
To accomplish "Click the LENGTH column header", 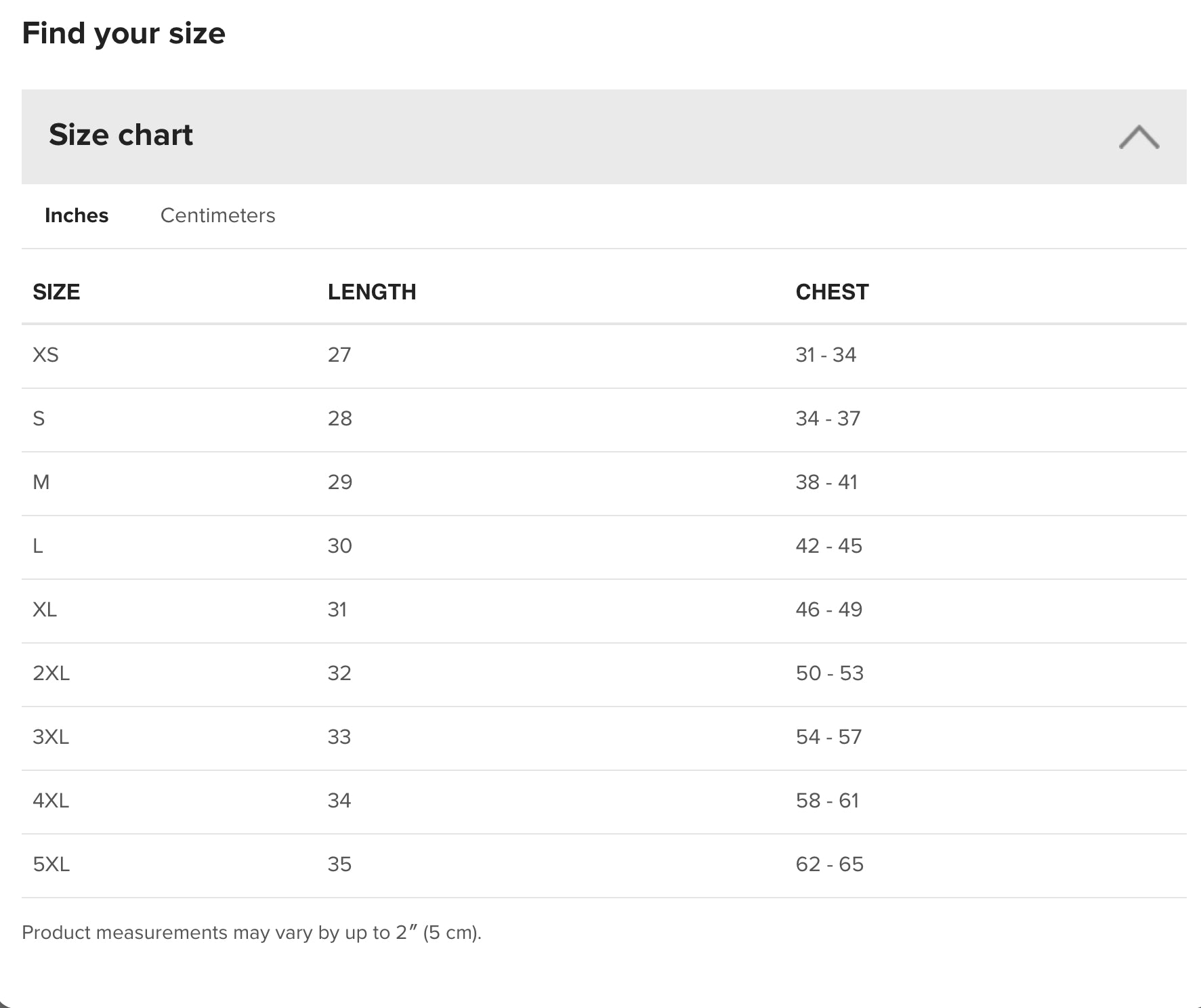I will click(x=372, y=292).
